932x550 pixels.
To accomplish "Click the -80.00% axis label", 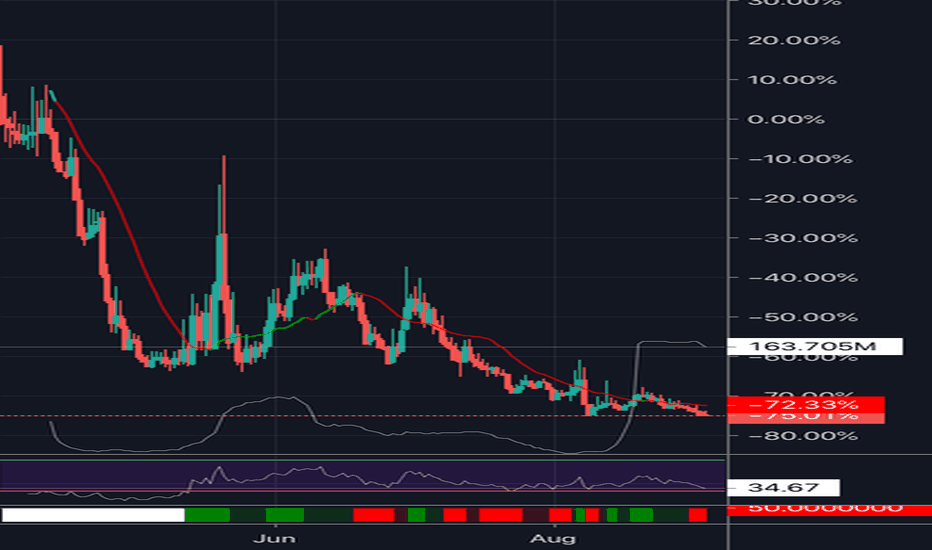I will pyautogui.click(x=802, y=436).
